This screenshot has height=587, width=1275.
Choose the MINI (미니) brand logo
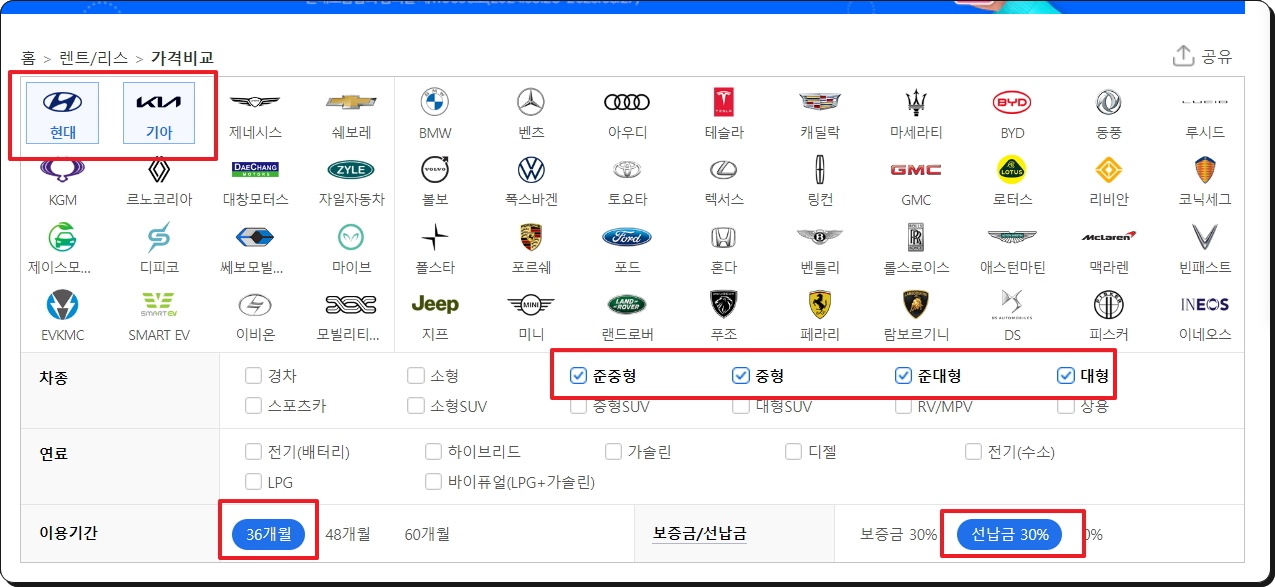531,304
